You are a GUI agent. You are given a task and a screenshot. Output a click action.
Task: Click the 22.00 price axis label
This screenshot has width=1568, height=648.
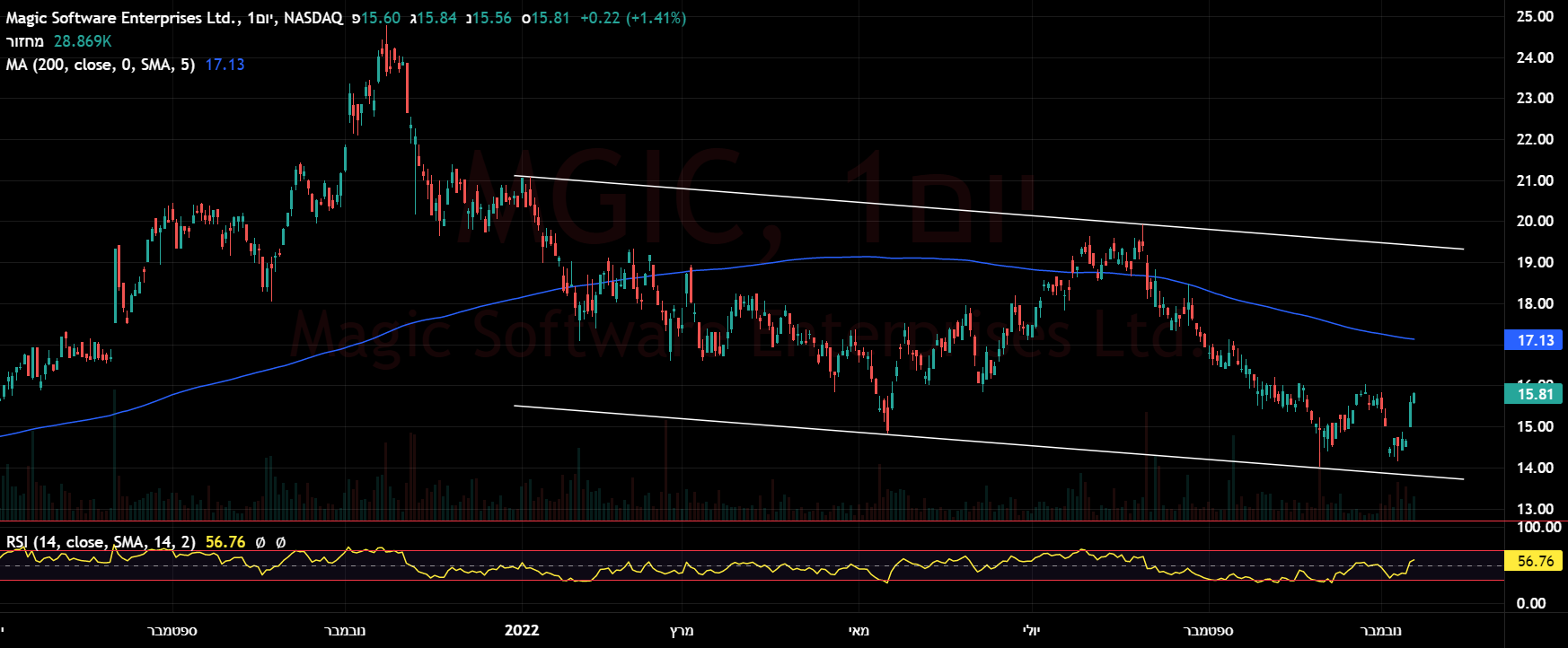pyautogui.click(x=1535, y=139)
